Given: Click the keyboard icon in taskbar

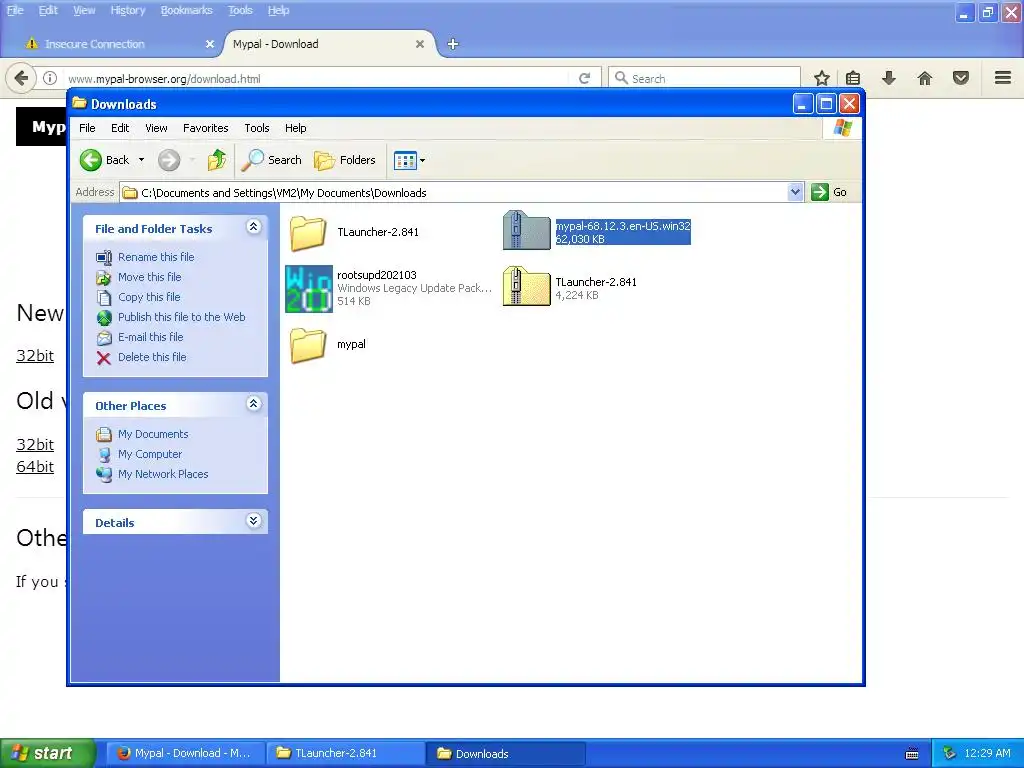Looking at the screenshot, I should tap(912, 754).
